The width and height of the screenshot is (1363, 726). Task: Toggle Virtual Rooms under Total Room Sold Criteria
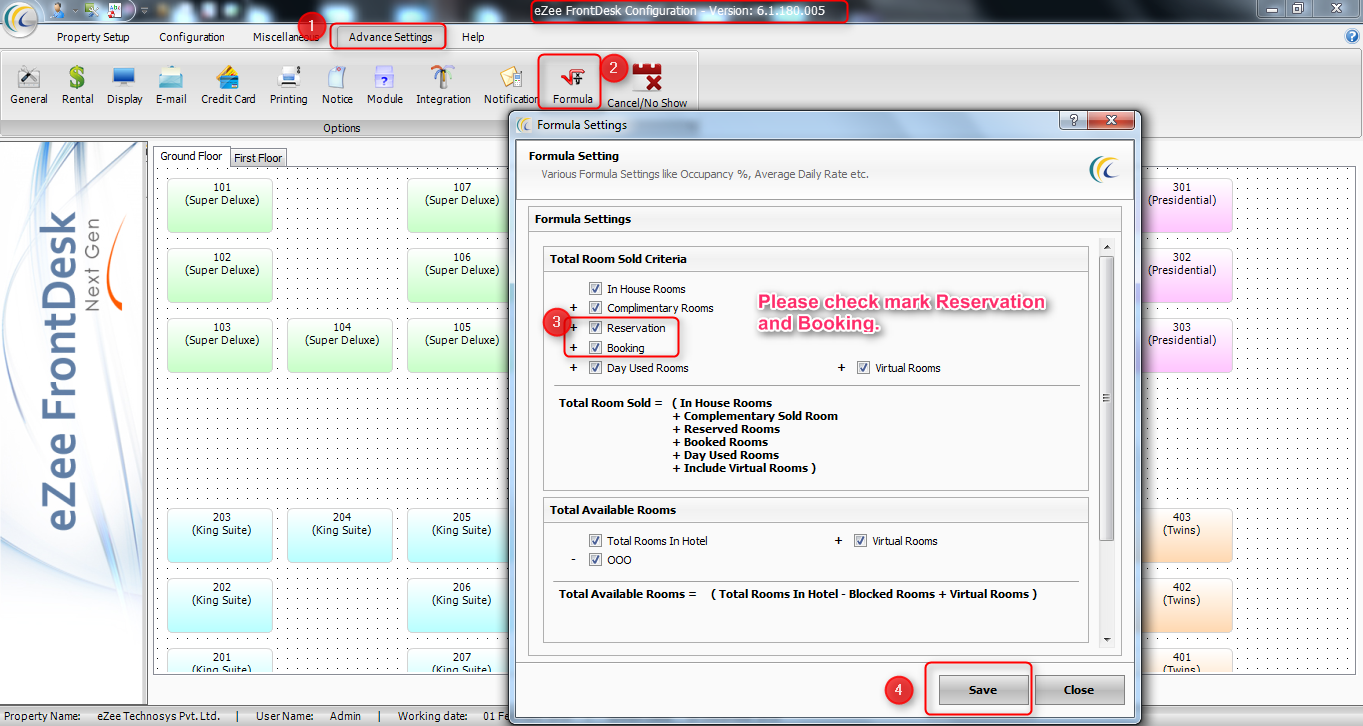(x=864, y=368)
